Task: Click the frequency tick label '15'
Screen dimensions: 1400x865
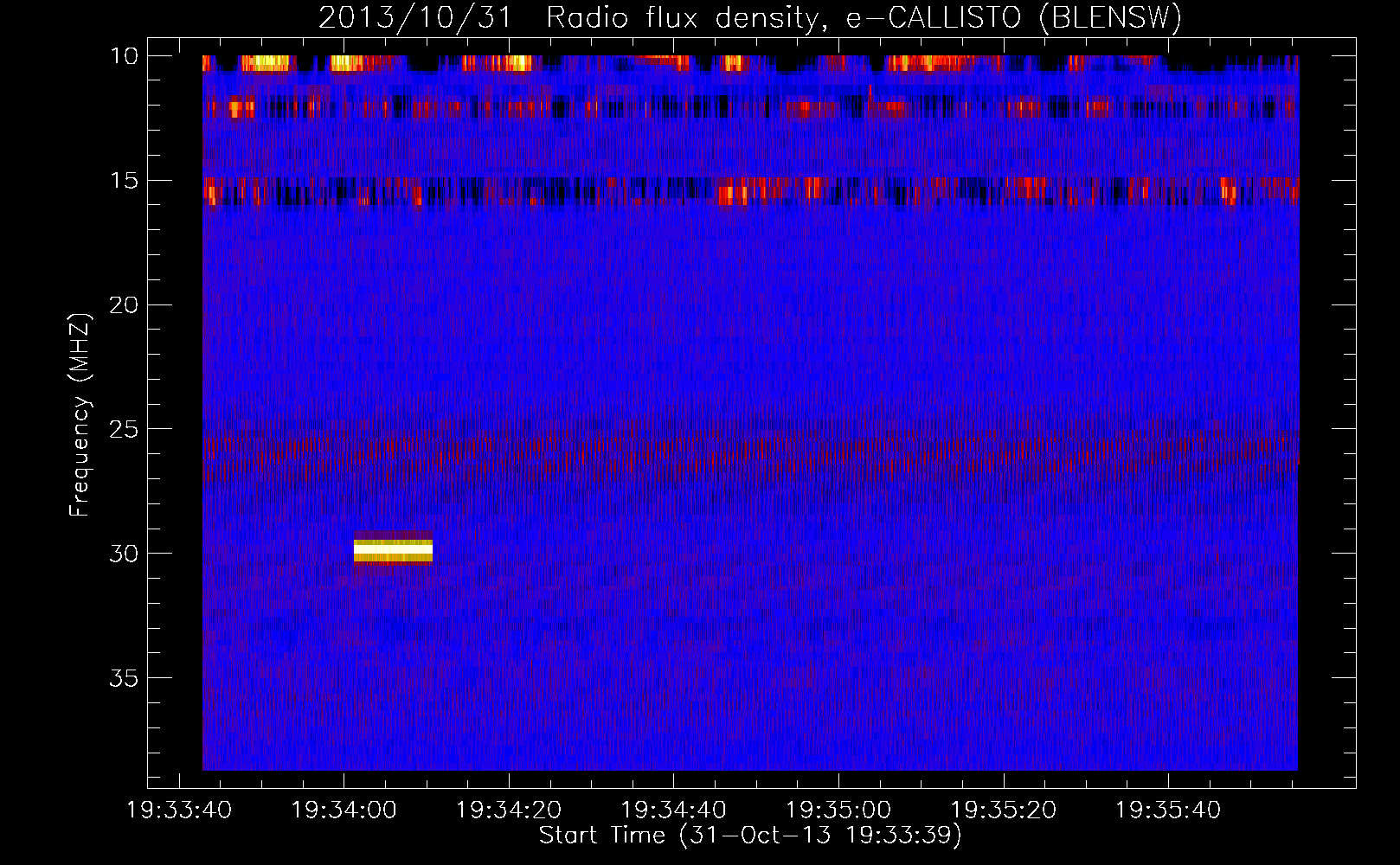Action: tap(125, 181)
